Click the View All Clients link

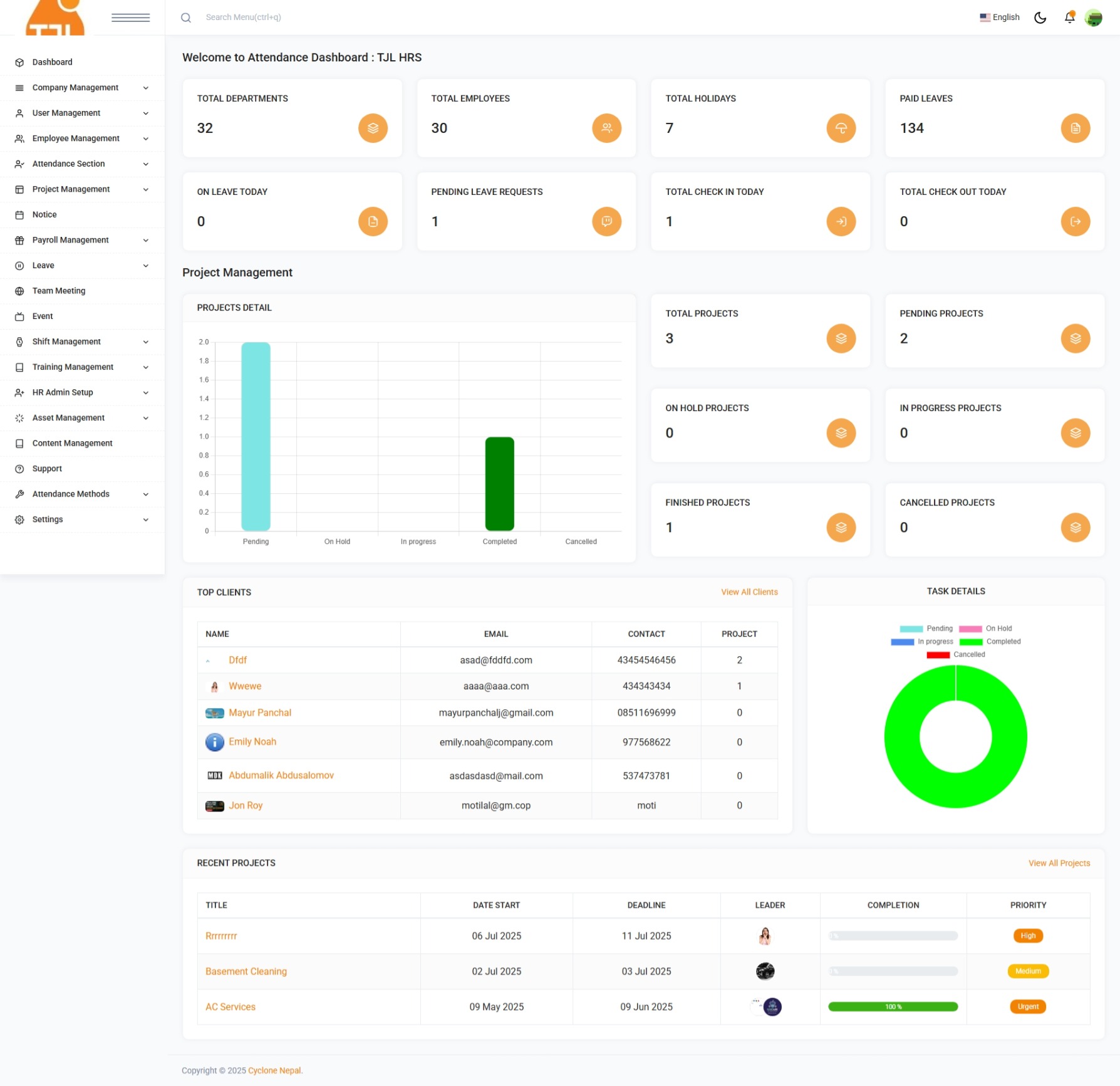[x=749, y=592]
